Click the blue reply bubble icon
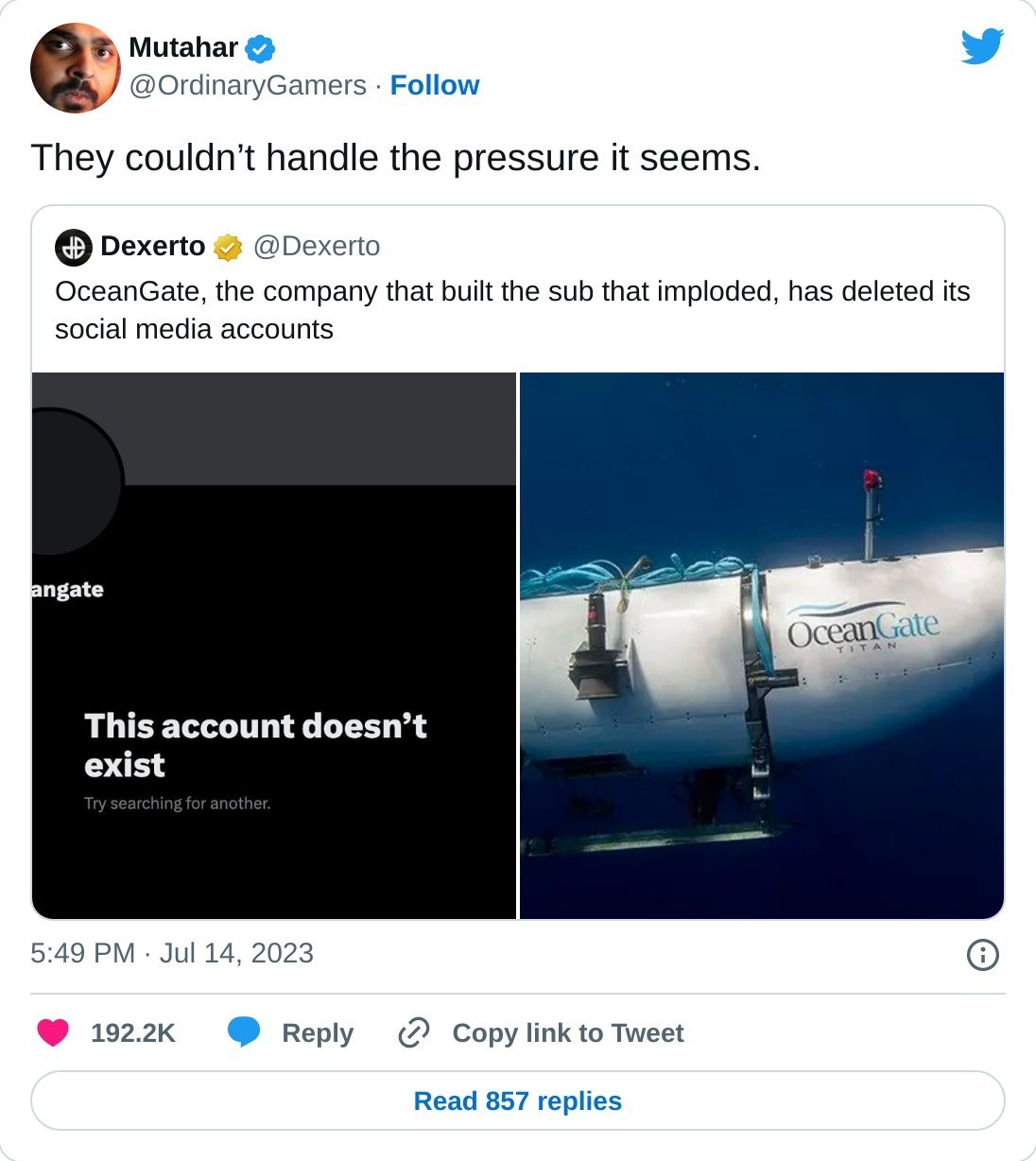This screenshot has height=1161, width=1036. click(x=244, y=1031)
